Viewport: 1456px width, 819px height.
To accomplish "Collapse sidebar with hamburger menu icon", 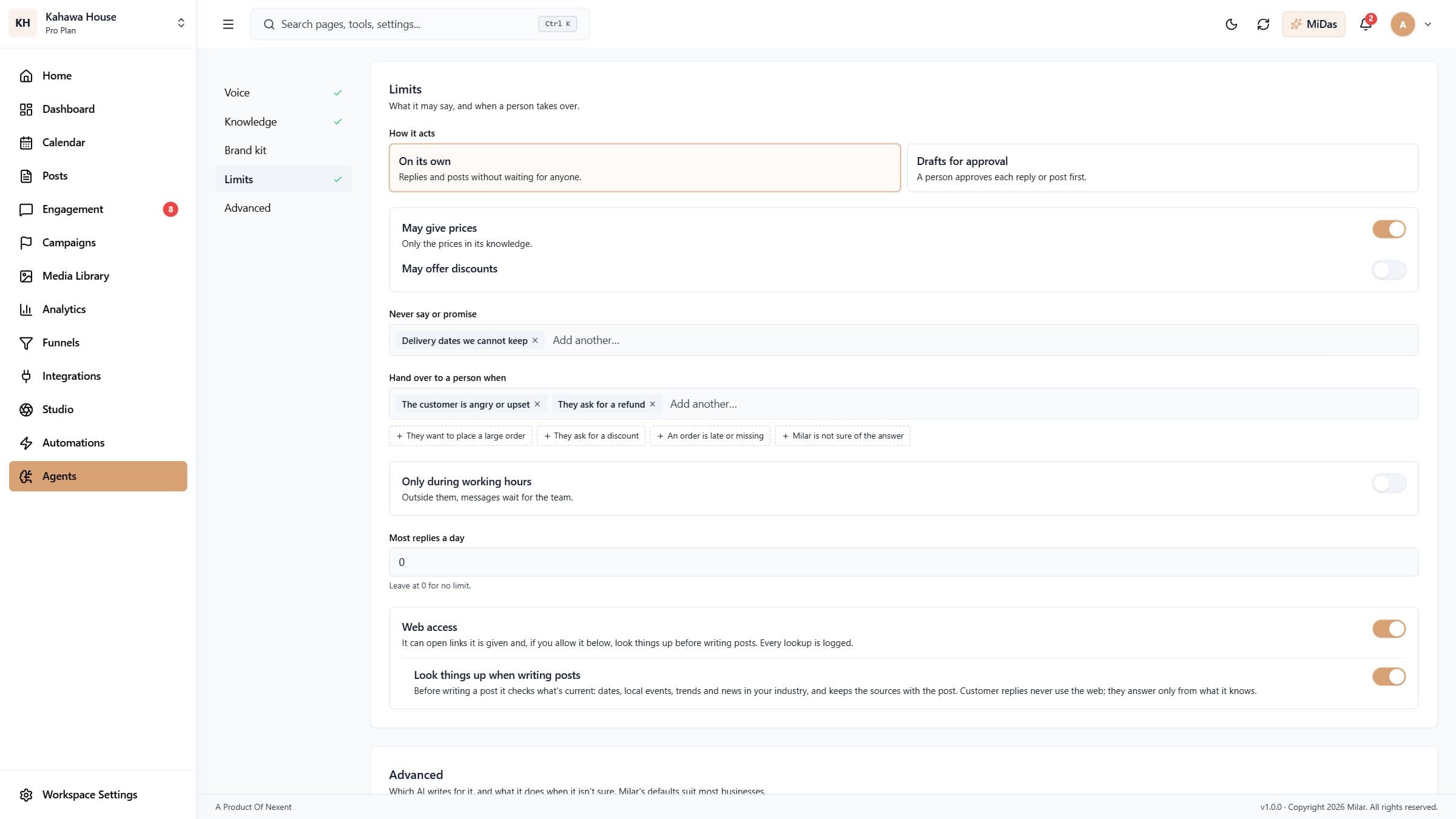I will (x=228, y=24).
